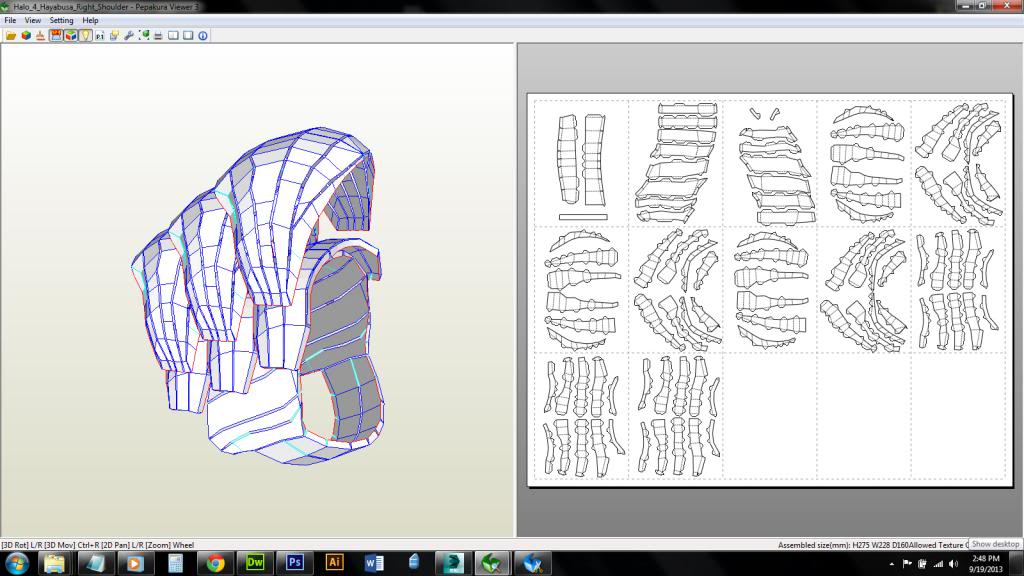Click the network signal tray icon
This screenshot has height=576, width=1024.
(938, 564)
